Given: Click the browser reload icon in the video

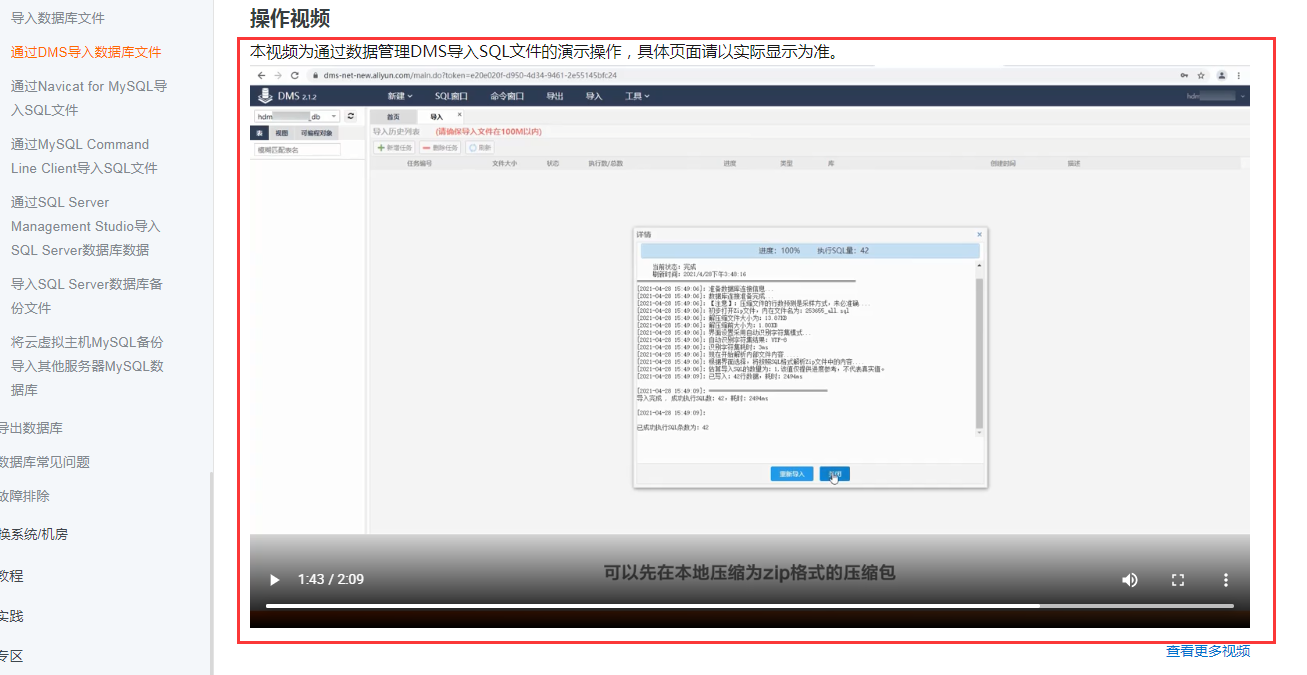Looking at the screenshot, I should 295,75.
